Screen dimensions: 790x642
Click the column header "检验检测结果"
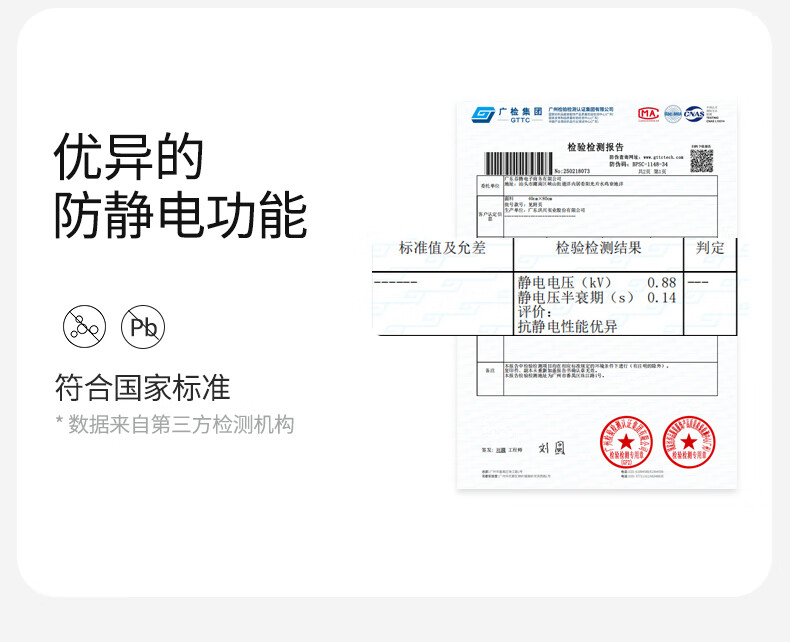(x=599, y=248)
